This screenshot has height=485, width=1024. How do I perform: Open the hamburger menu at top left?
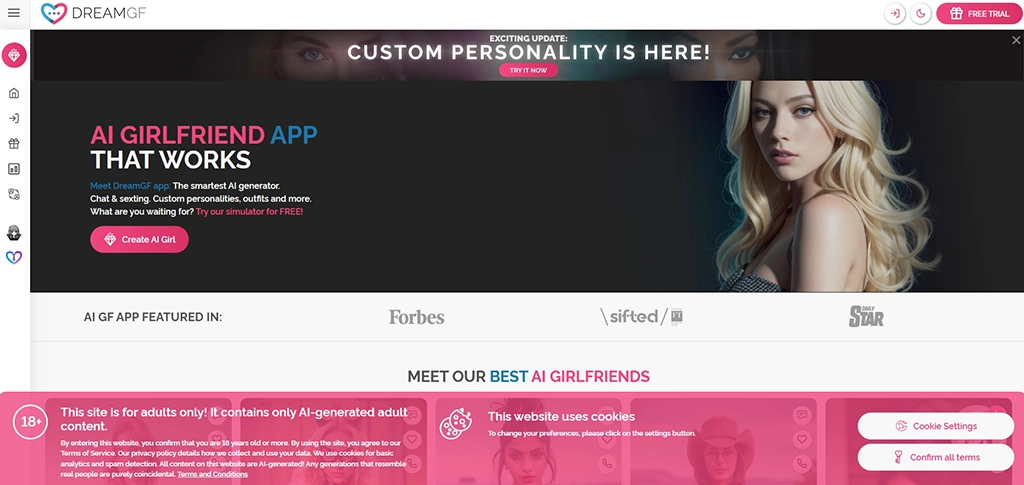[x=14, y=13]
